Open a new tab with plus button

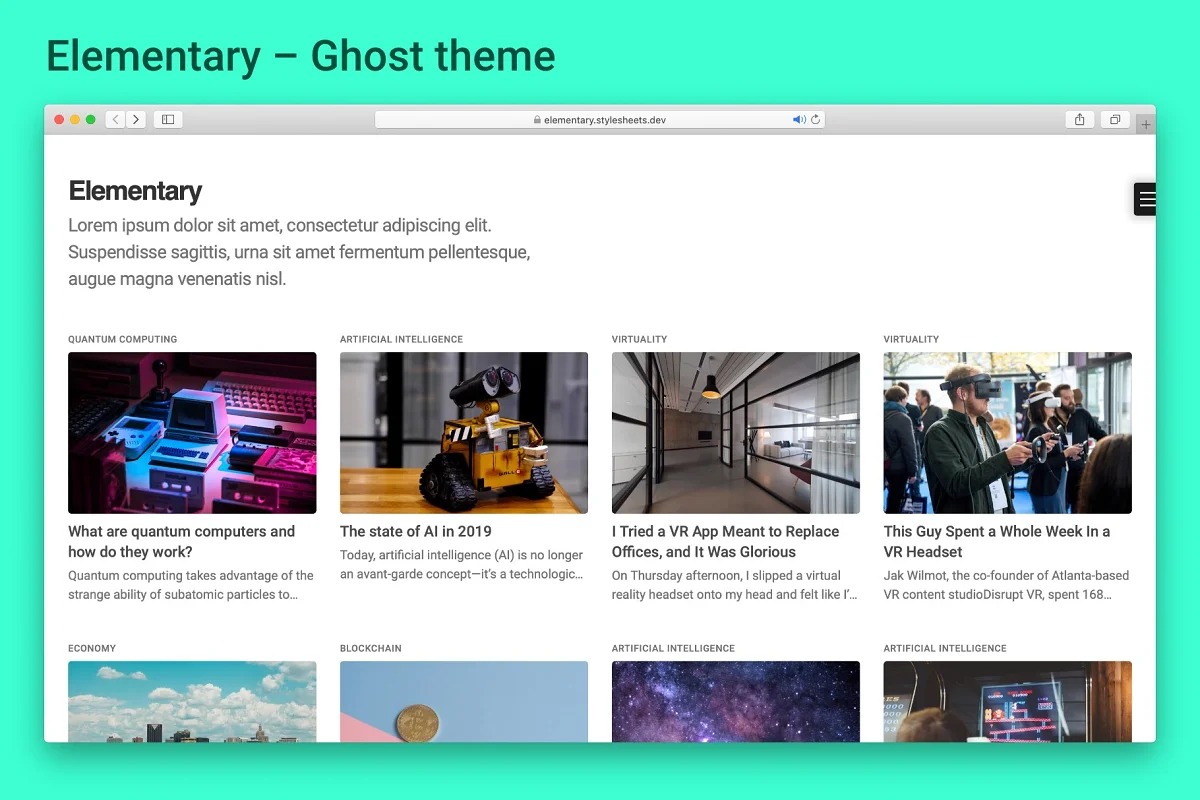[x=1146, y=125]
